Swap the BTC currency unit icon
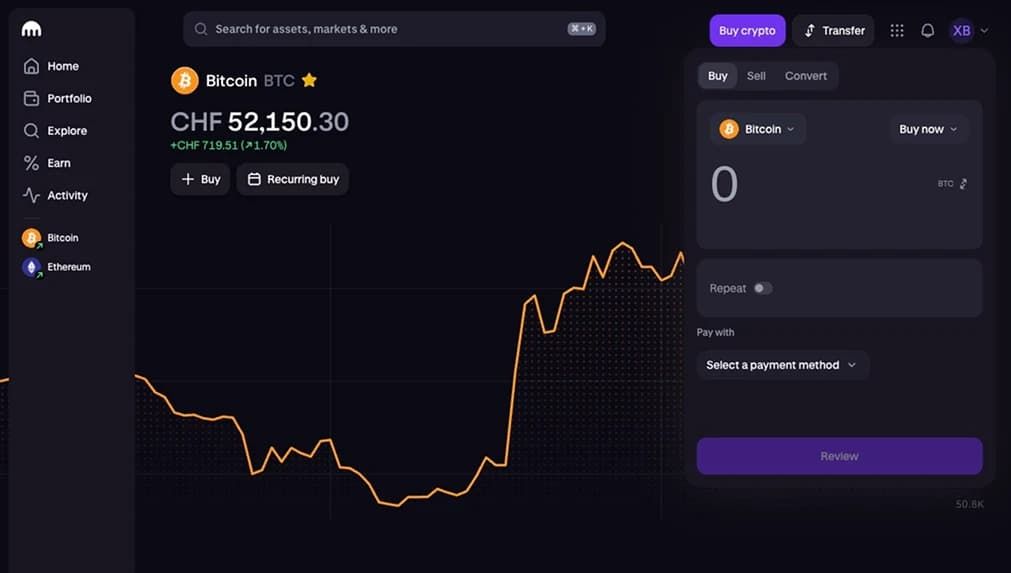This screenshot has width=1011, height=573. (963, 184)
